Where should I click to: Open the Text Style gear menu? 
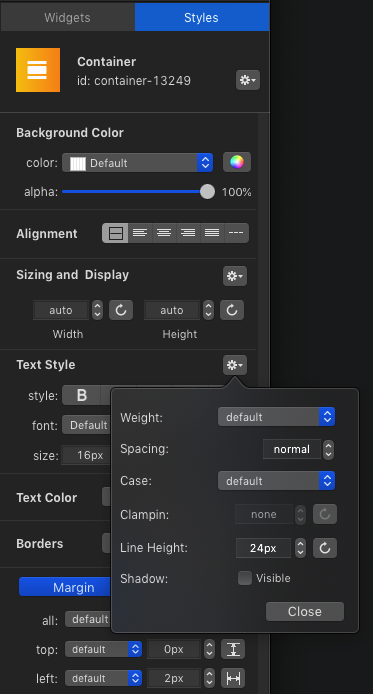[235, 365]
